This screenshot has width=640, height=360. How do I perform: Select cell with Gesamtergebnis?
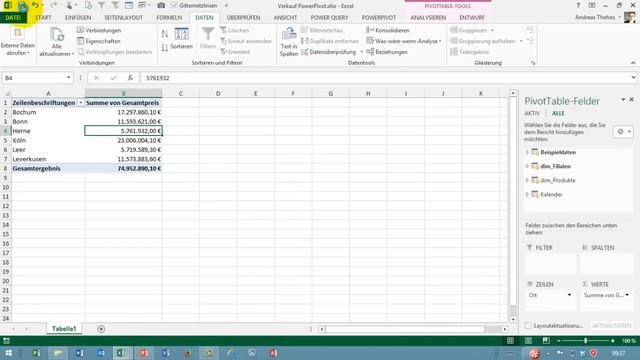point(48,169)
